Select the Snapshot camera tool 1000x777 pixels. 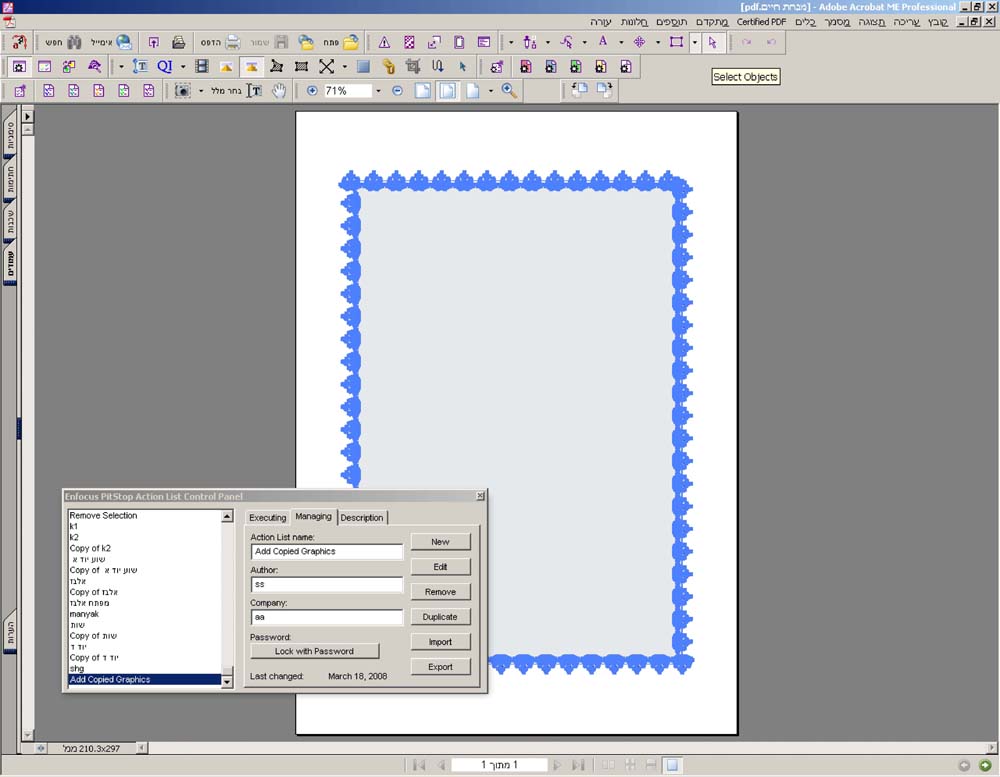pyautogui.click(x=183, y=91)
